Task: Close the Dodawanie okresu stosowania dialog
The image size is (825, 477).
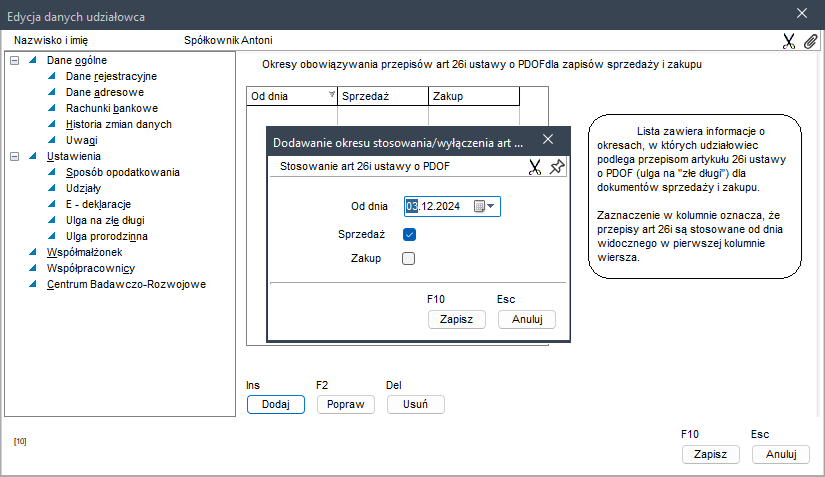Action: pyautogui.click(x=547, y=140)
